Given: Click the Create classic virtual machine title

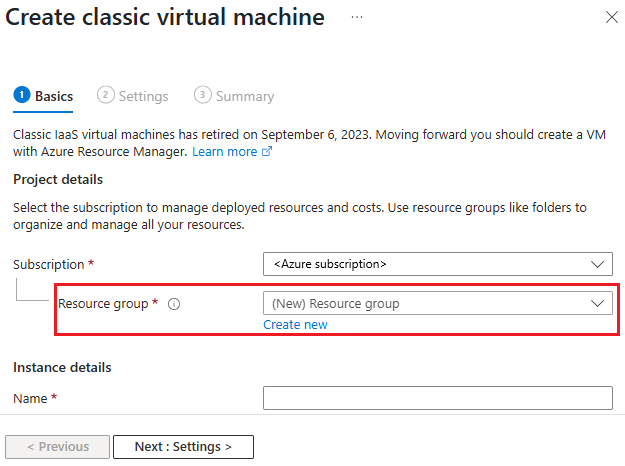Looking at the screenshot, I should click(x=166, y=18).
